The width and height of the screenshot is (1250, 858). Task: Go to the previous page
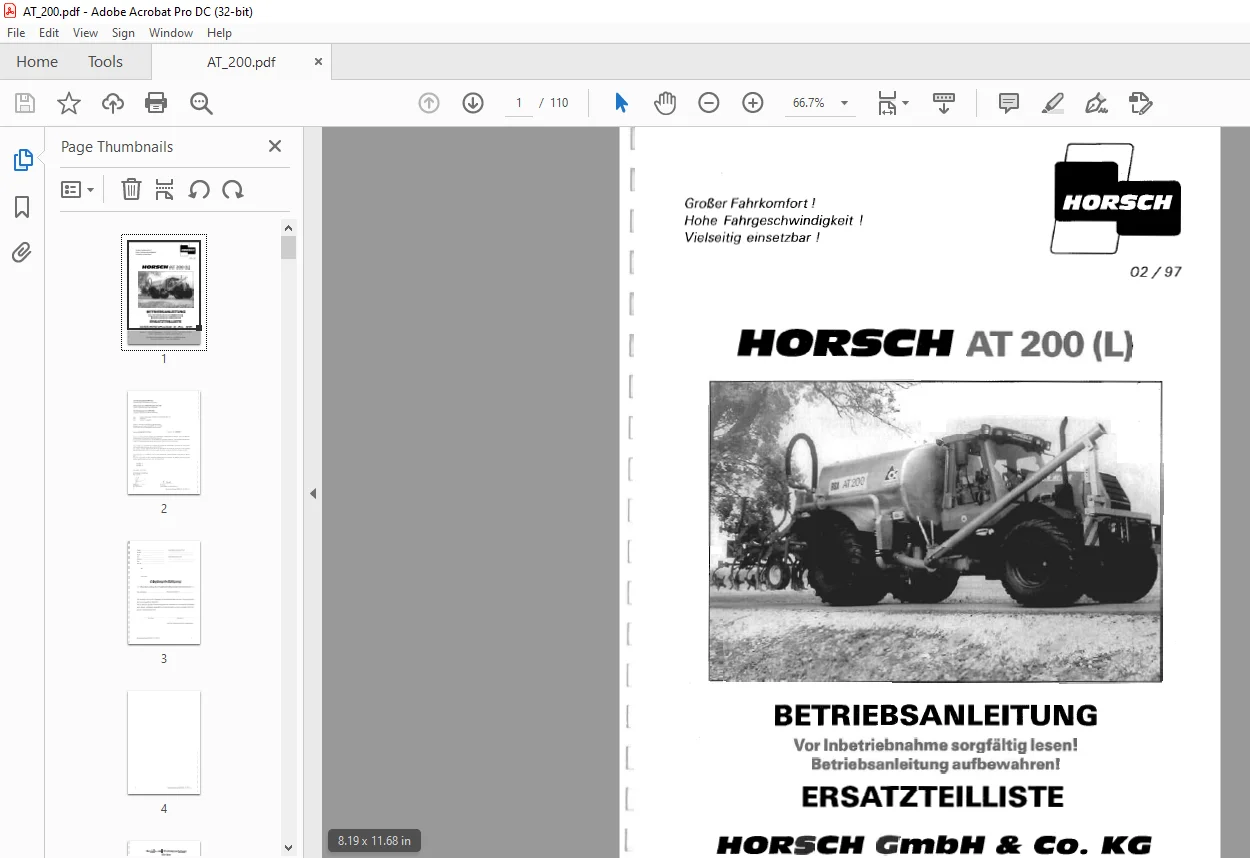(429, 103)
